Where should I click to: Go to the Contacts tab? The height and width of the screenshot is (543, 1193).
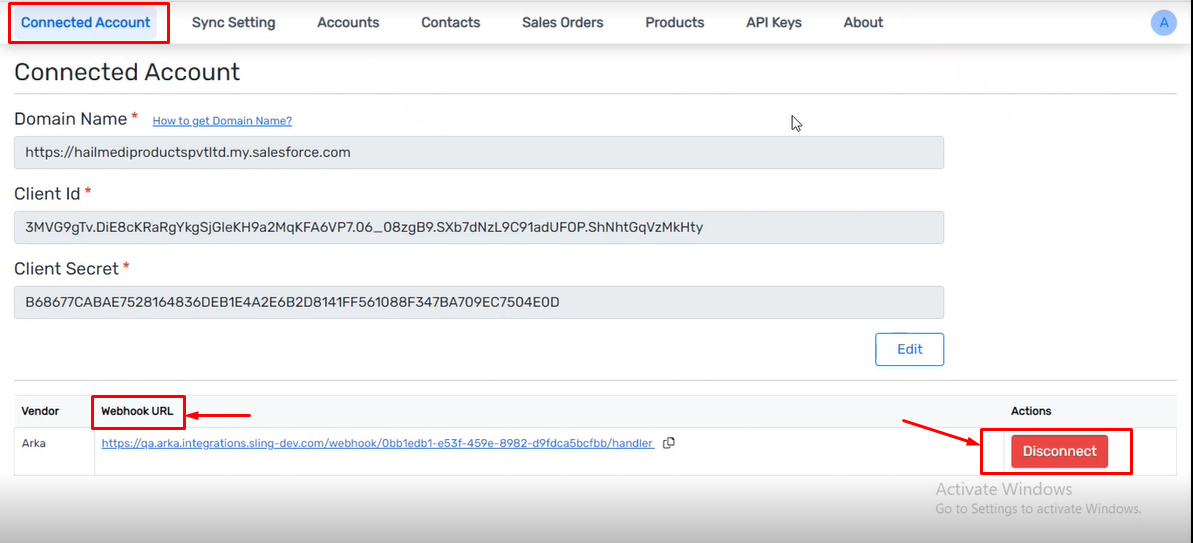pyautogui.click(x=450, y=23)
